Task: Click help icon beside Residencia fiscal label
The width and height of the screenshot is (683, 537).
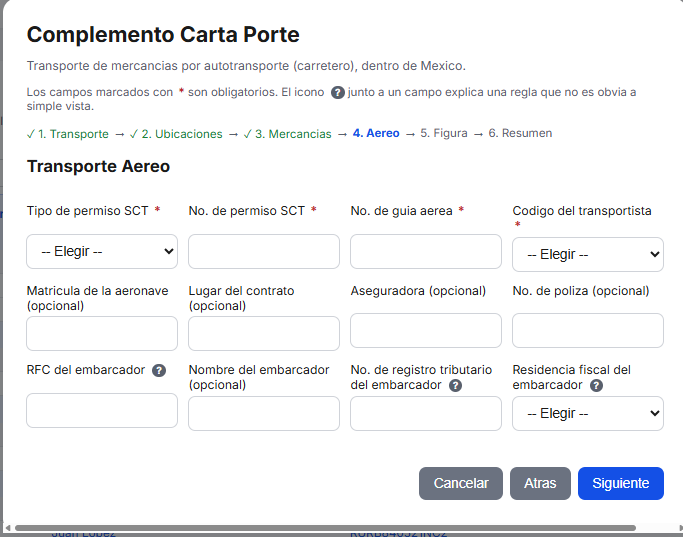Action: coord(596,385)
